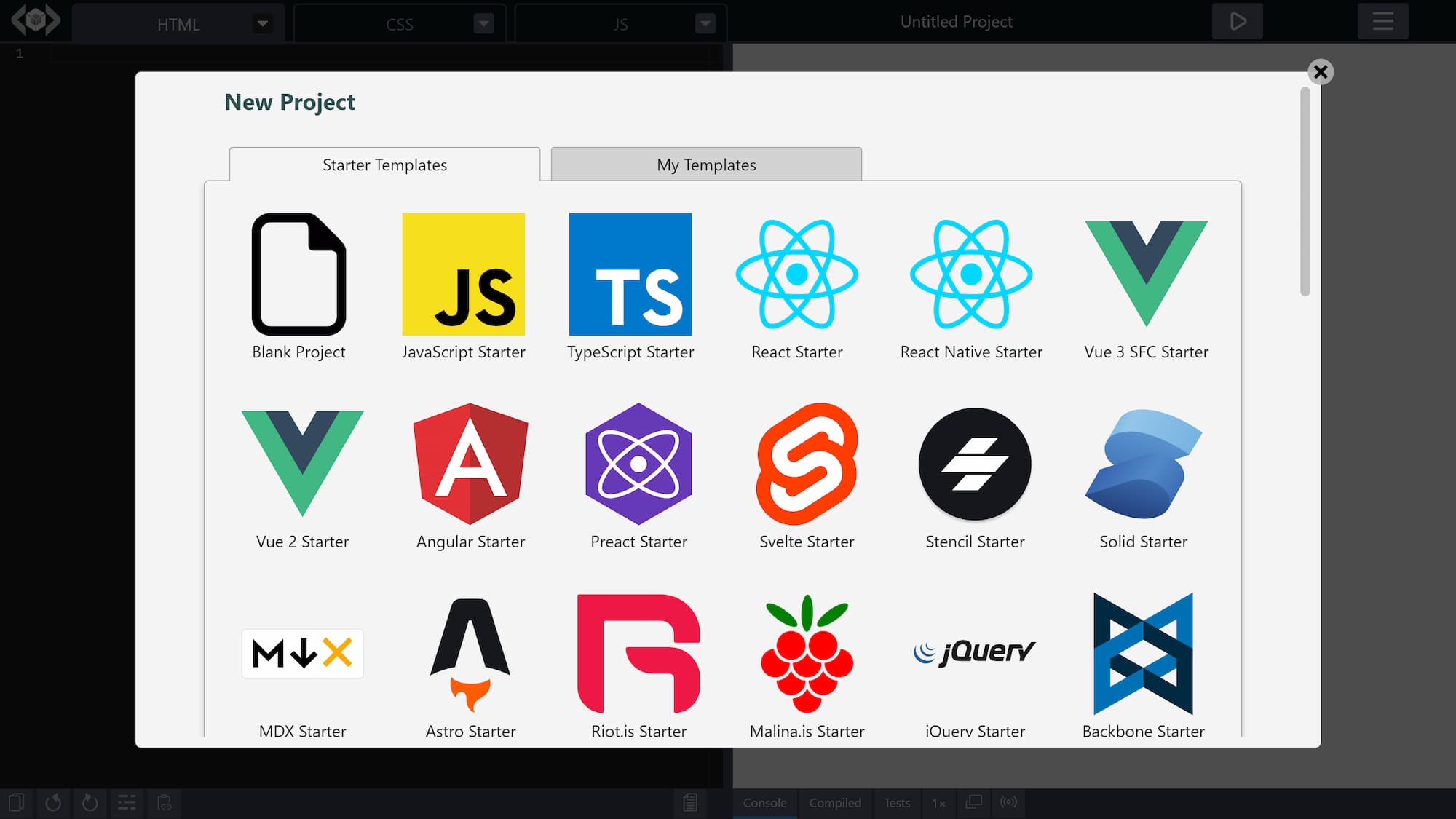The height and width of the screenshot is (819, 1456).
Task: Select the MDX Starter template
Action: point(302,654)
